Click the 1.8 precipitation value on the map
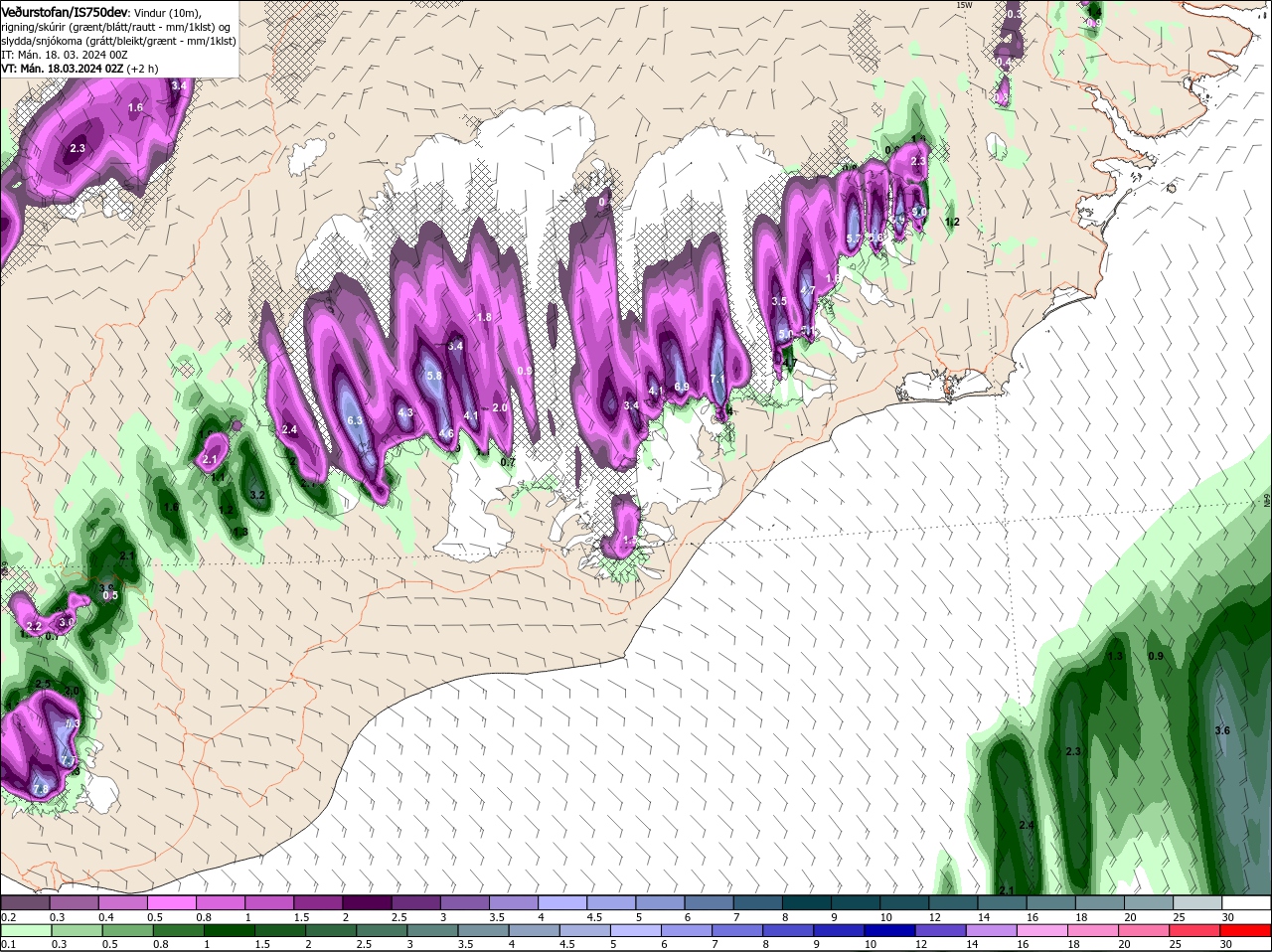This screenshot has width=1272, height=952. click(x=484, y=317)
